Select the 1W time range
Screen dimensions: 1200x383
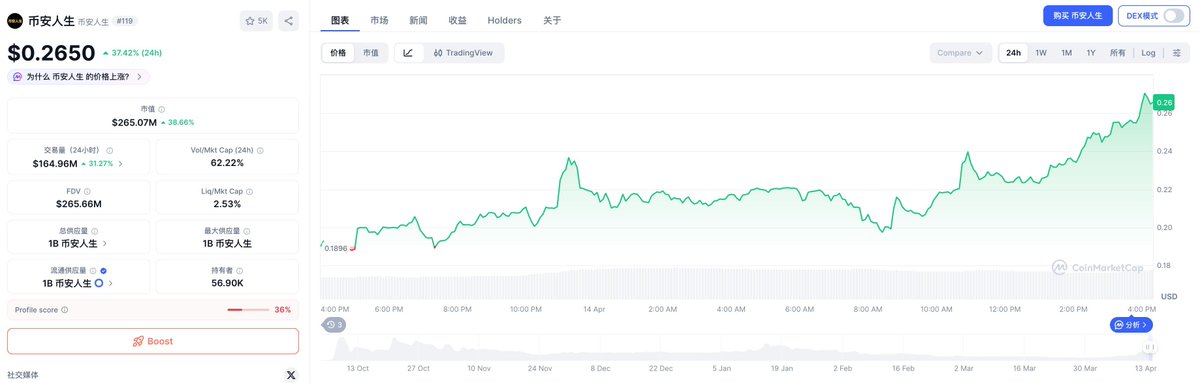[x=1041, y=53]
